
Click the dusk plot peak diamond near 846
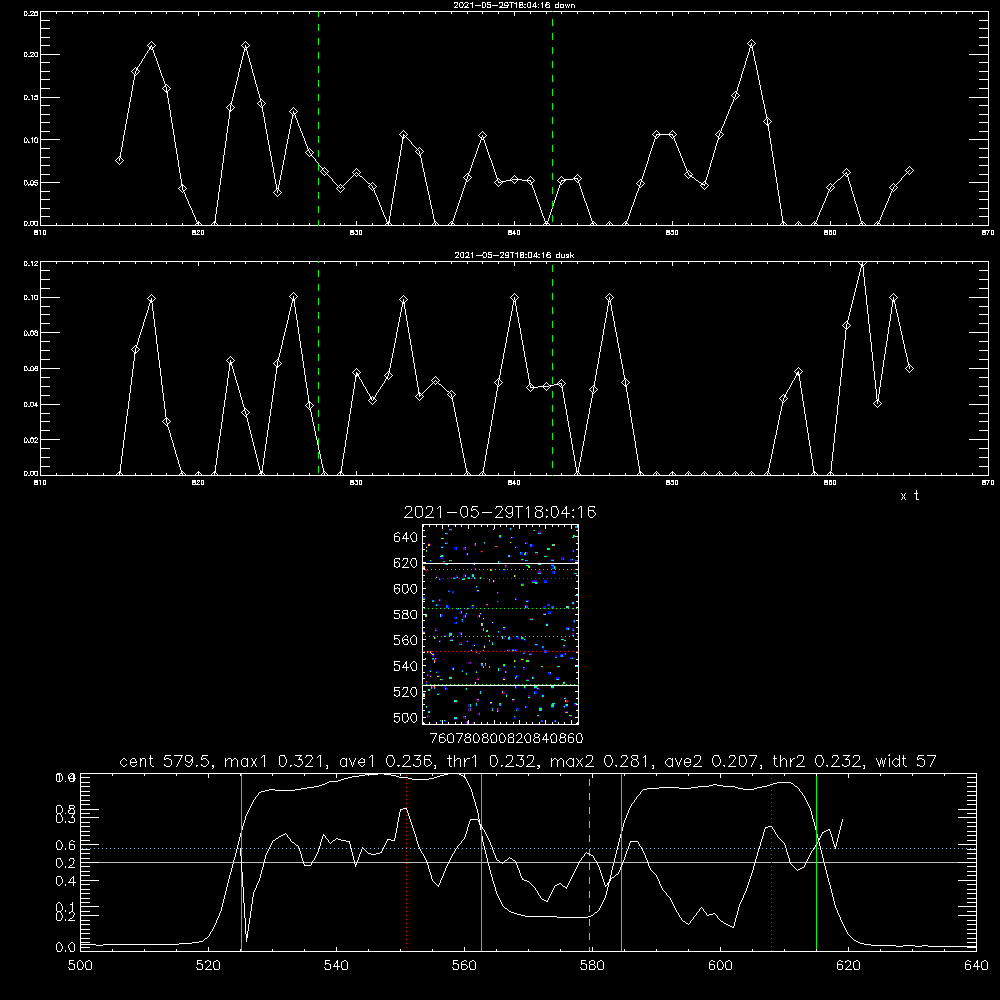pos(610,298)
